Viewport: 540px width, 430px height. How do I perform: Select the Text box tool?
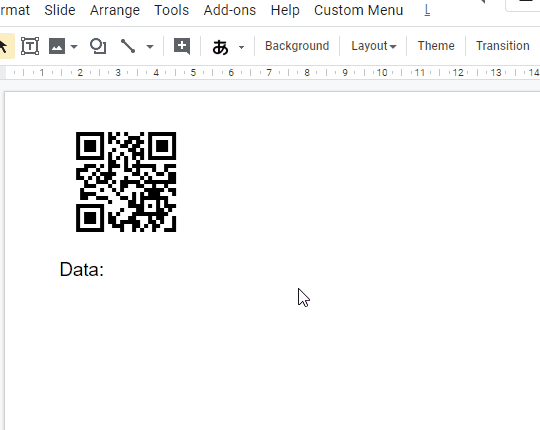click(30, 46)
